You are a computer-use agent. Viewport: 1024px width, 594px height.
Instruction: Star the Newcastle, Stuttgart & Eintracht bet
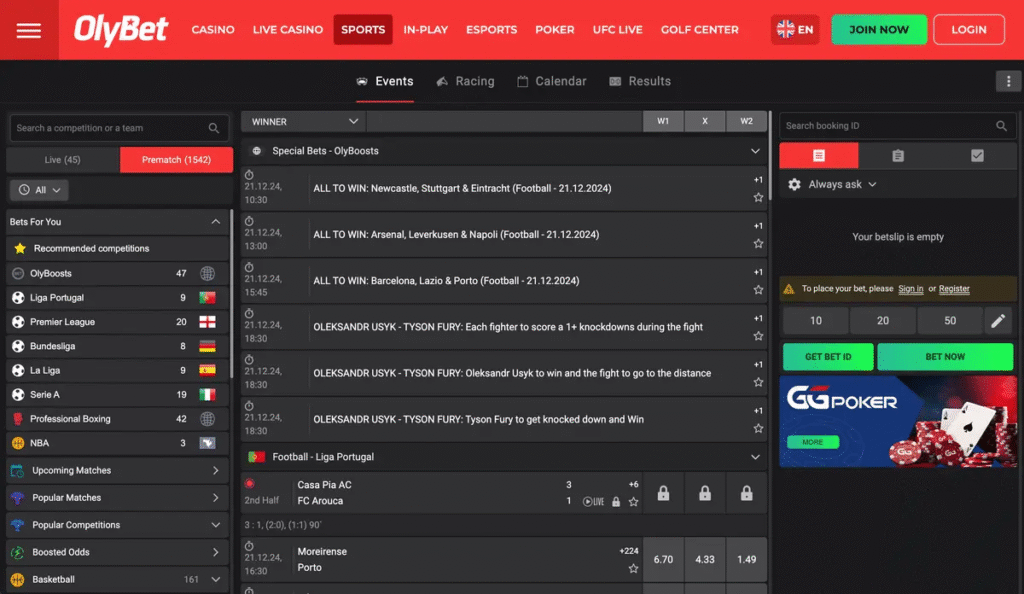pos(758,198)
